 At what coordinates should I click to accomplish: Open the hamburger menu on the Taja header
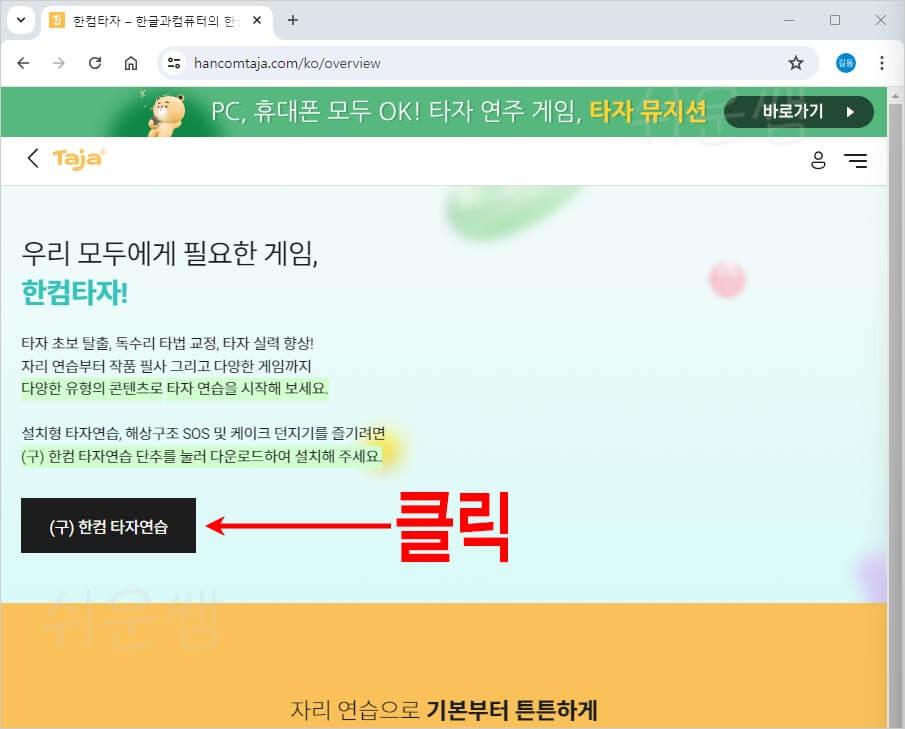pyautogui.click(x=856, y=159)
